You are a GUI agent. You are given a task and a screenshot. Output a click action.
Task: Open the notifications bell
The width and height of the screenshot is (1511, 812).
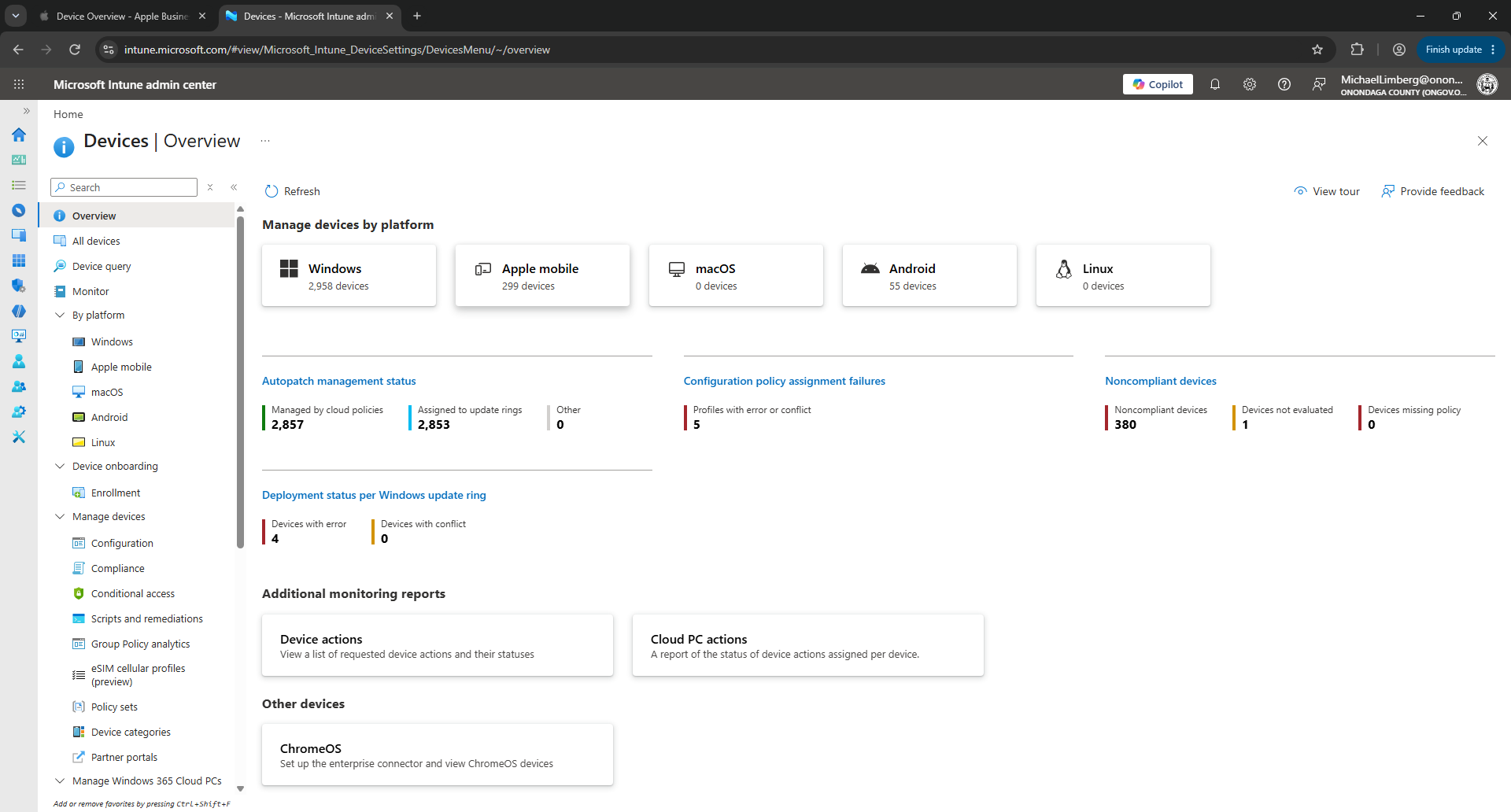pos(1215,84)
